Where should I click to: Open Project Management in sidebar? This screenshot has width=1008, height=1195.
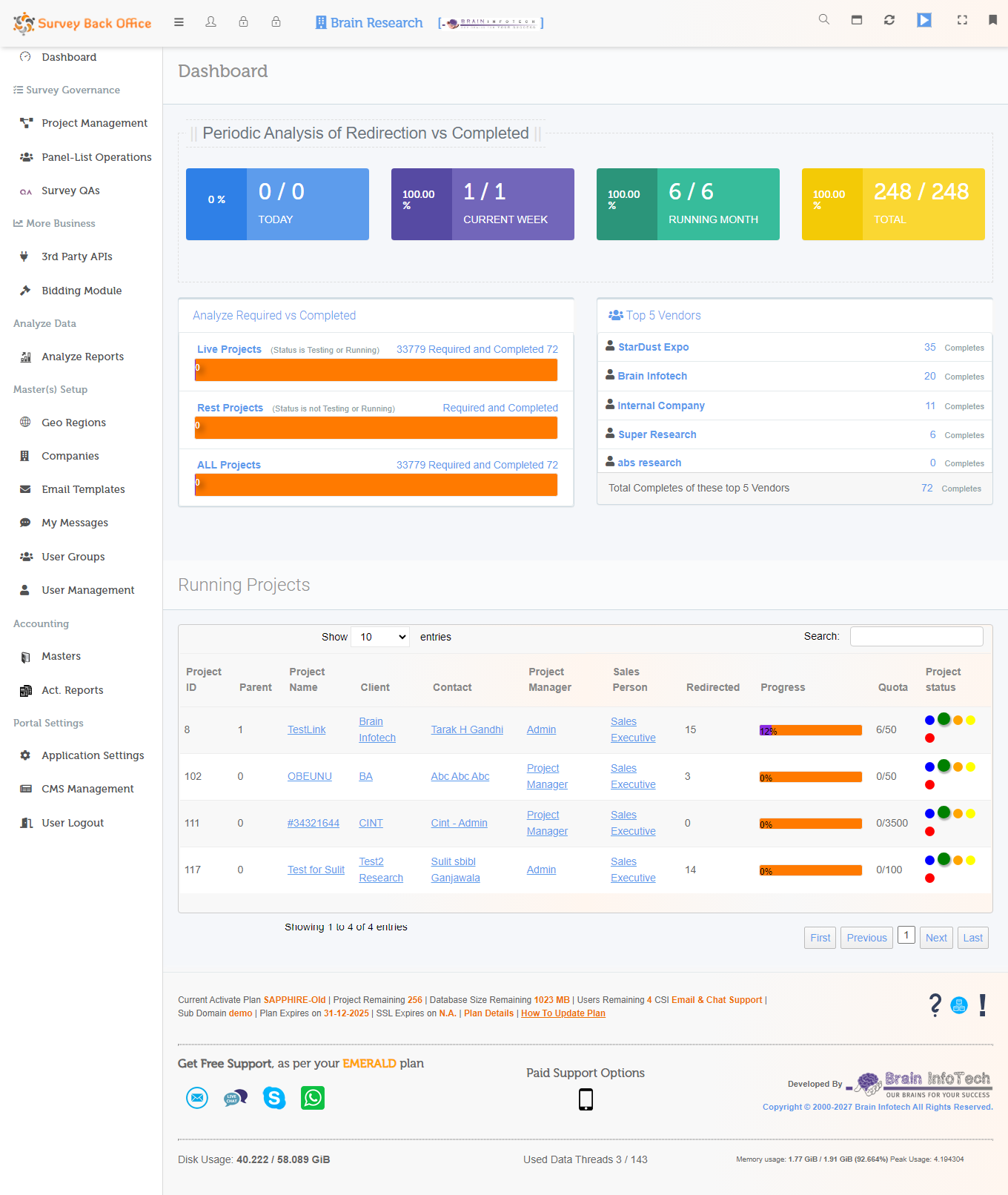pyautogui.click(x=94, y=123)
